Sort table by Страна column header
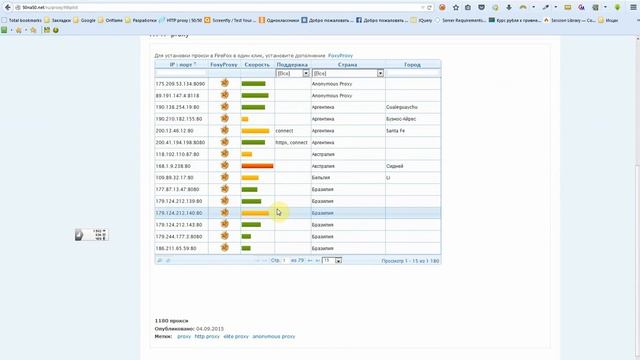Image resolution: width=640 pixels, height=360 pixels. tap(348, 64)
